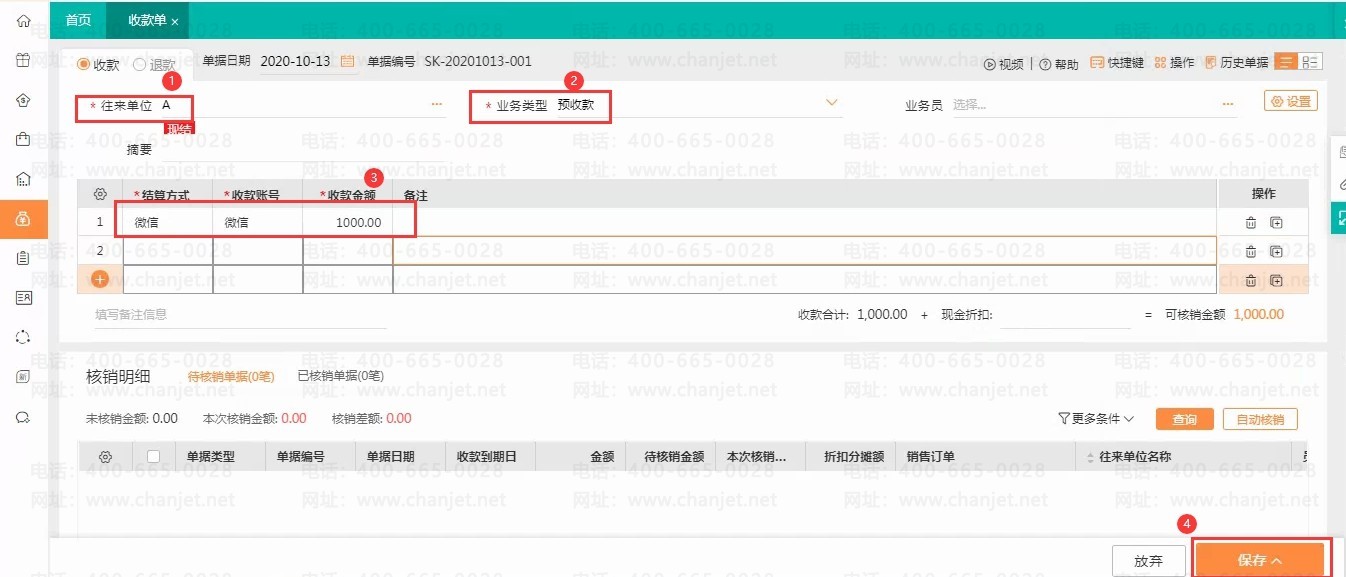Select the 结算方式 cell showing 微信

tap(168, 223)
